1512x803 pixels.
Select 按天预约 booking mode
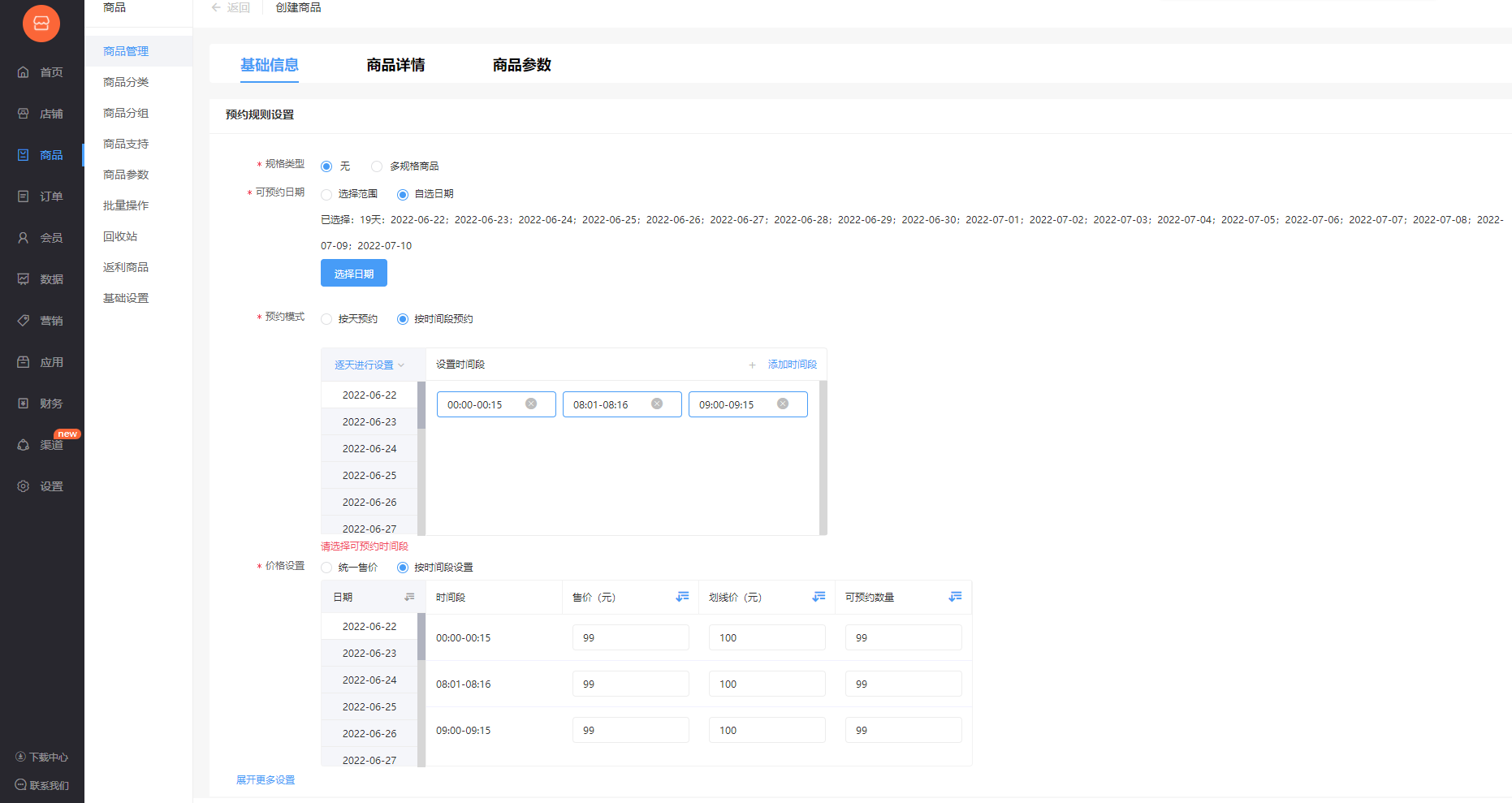click(x=326, y=319)
